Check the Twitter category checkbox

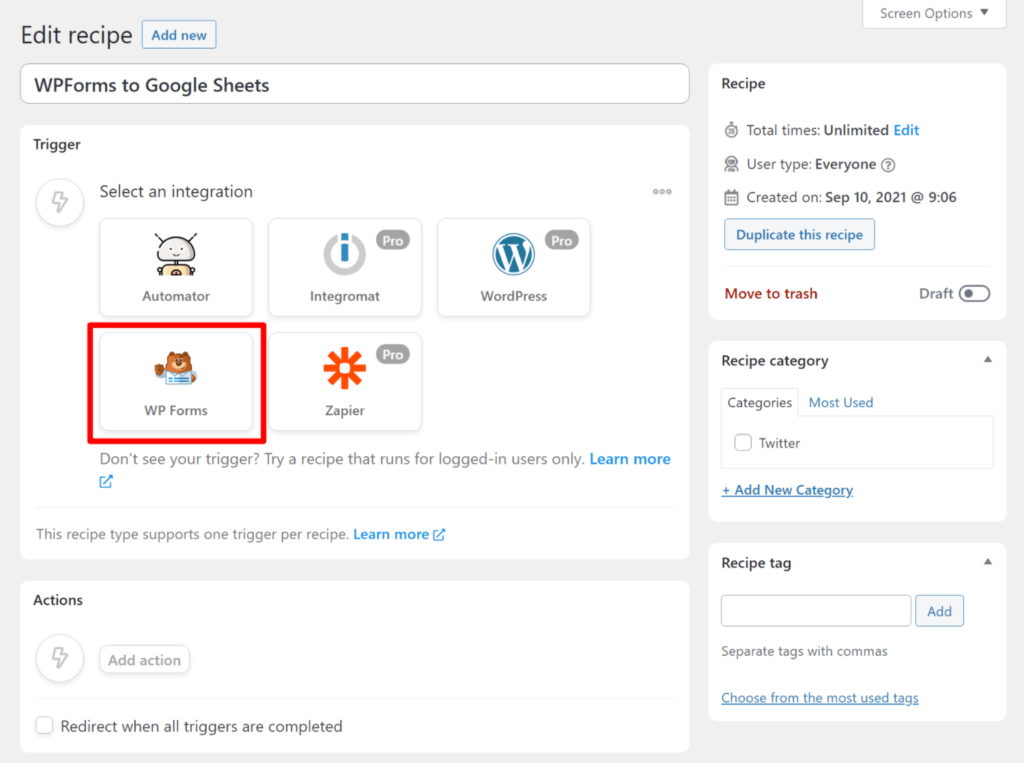[743, 443]
